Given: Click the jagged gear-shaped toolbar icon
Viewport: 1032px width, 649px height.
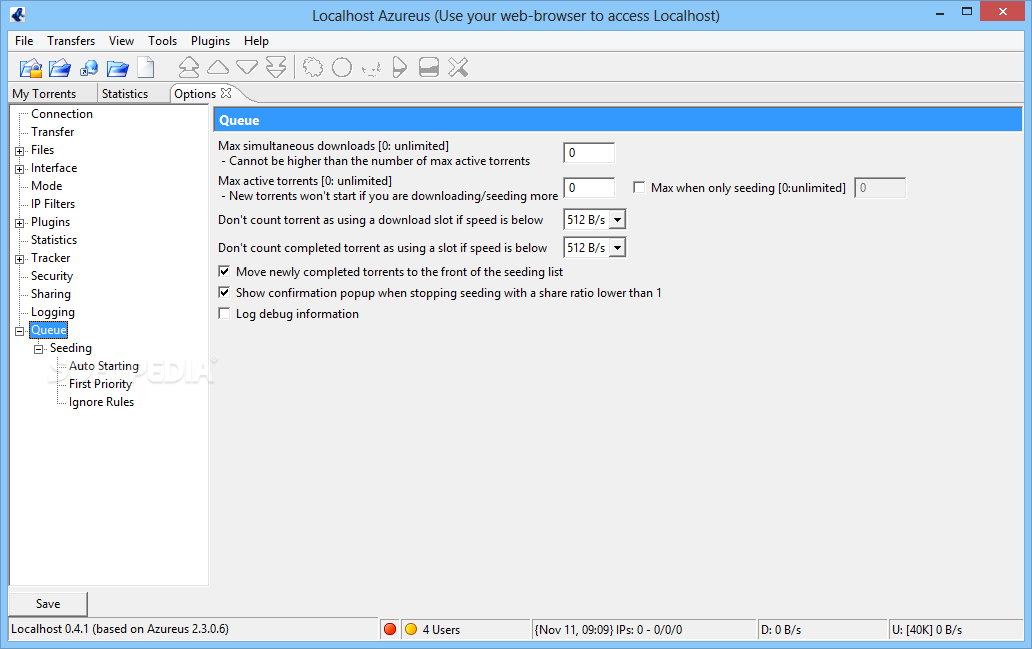Looking at the screenshot, I should [x=313, y=67].
